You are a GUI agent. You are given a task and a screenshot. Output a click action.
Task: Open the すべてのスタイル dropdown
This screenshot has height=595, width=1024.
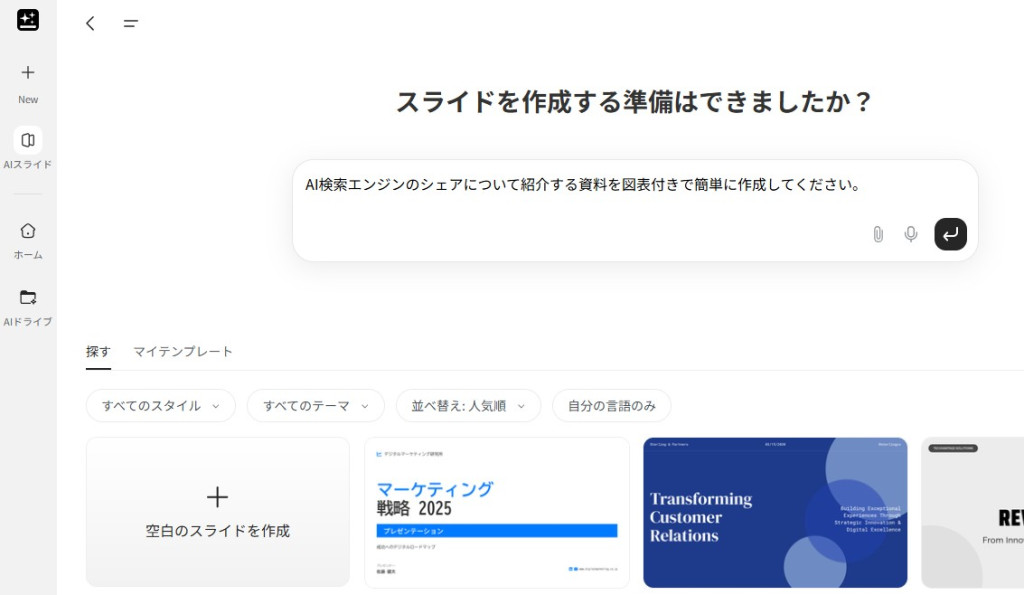point(159,405)
